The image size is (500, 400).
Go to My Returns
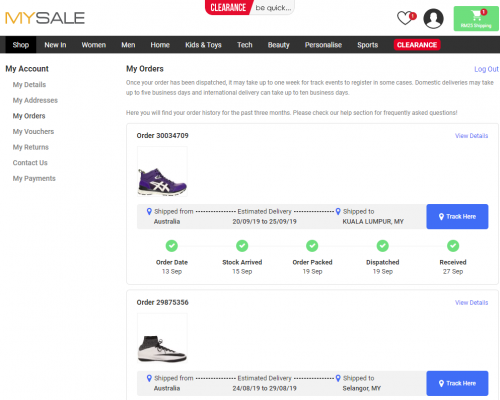tap(31, 147)
